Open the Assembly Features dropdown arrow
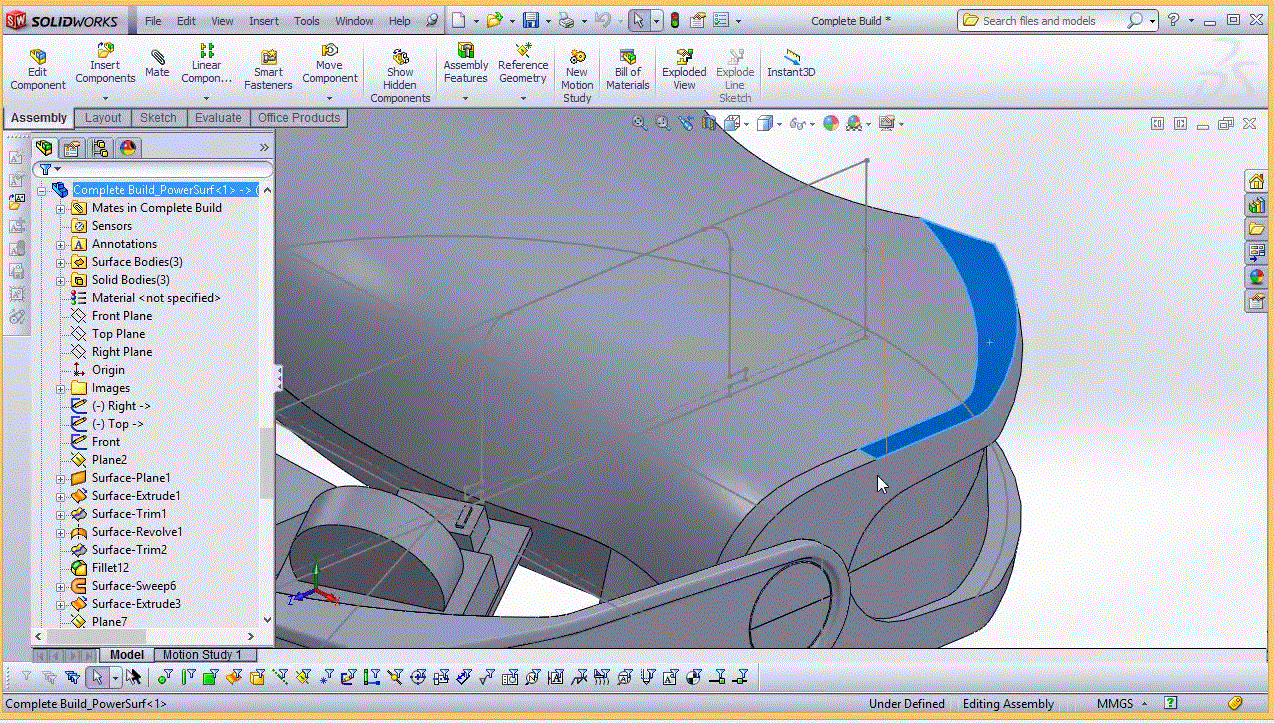 click(x=466, y=98)
